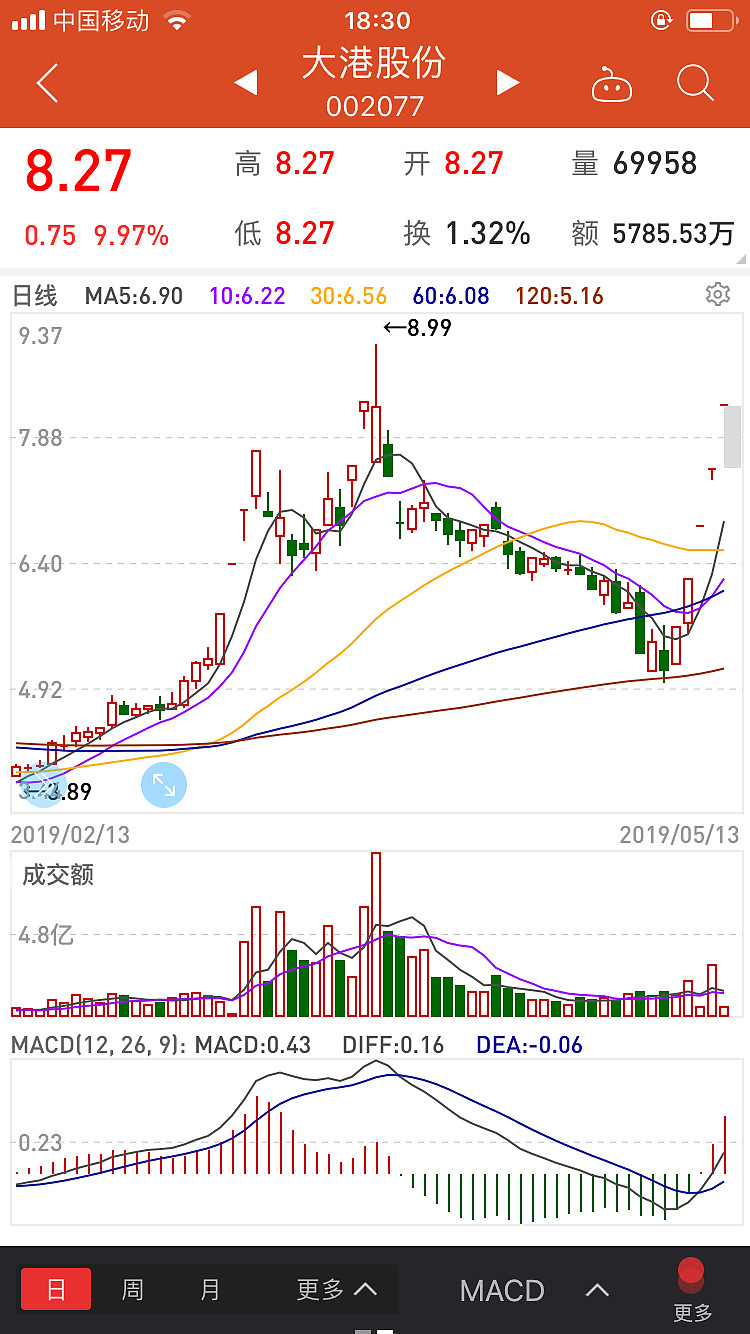This screenshot has width=750, height=1334.
Task: Open chart settings gear icon
Action: click(717, 294)
